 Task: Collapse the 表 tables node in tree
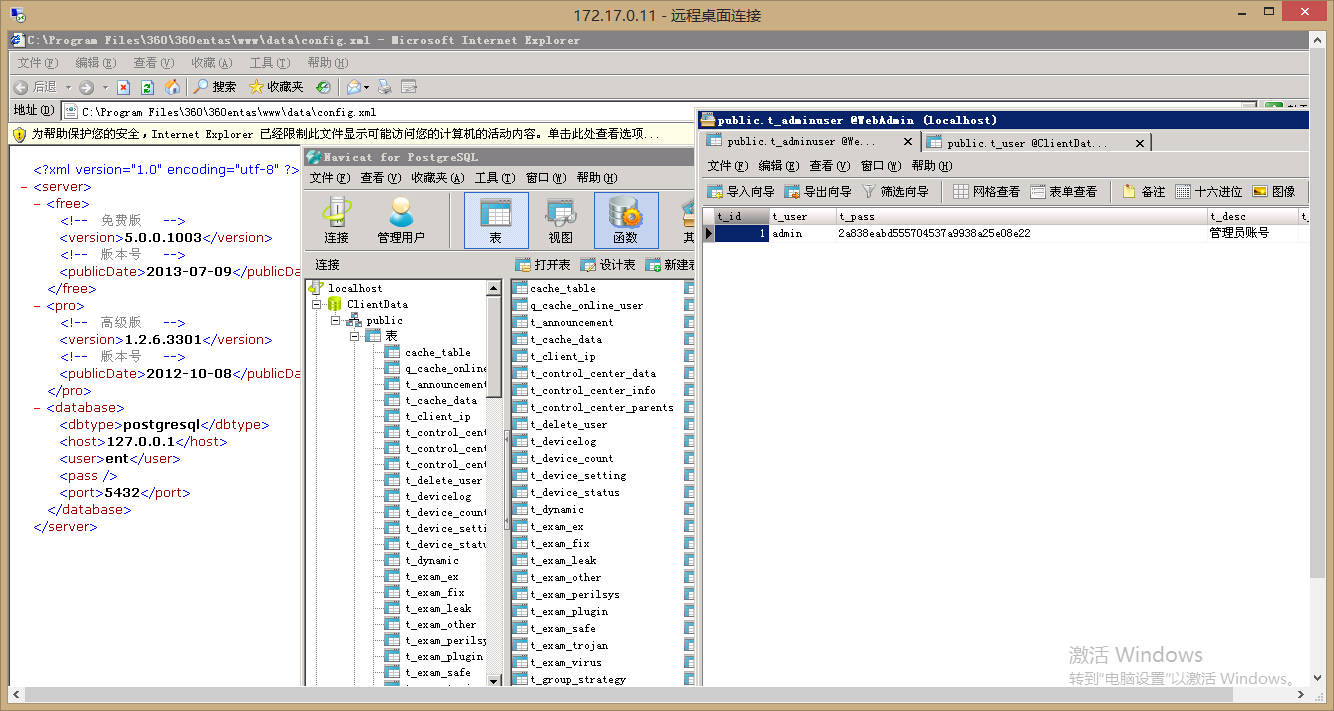click(x=356, y=336)
